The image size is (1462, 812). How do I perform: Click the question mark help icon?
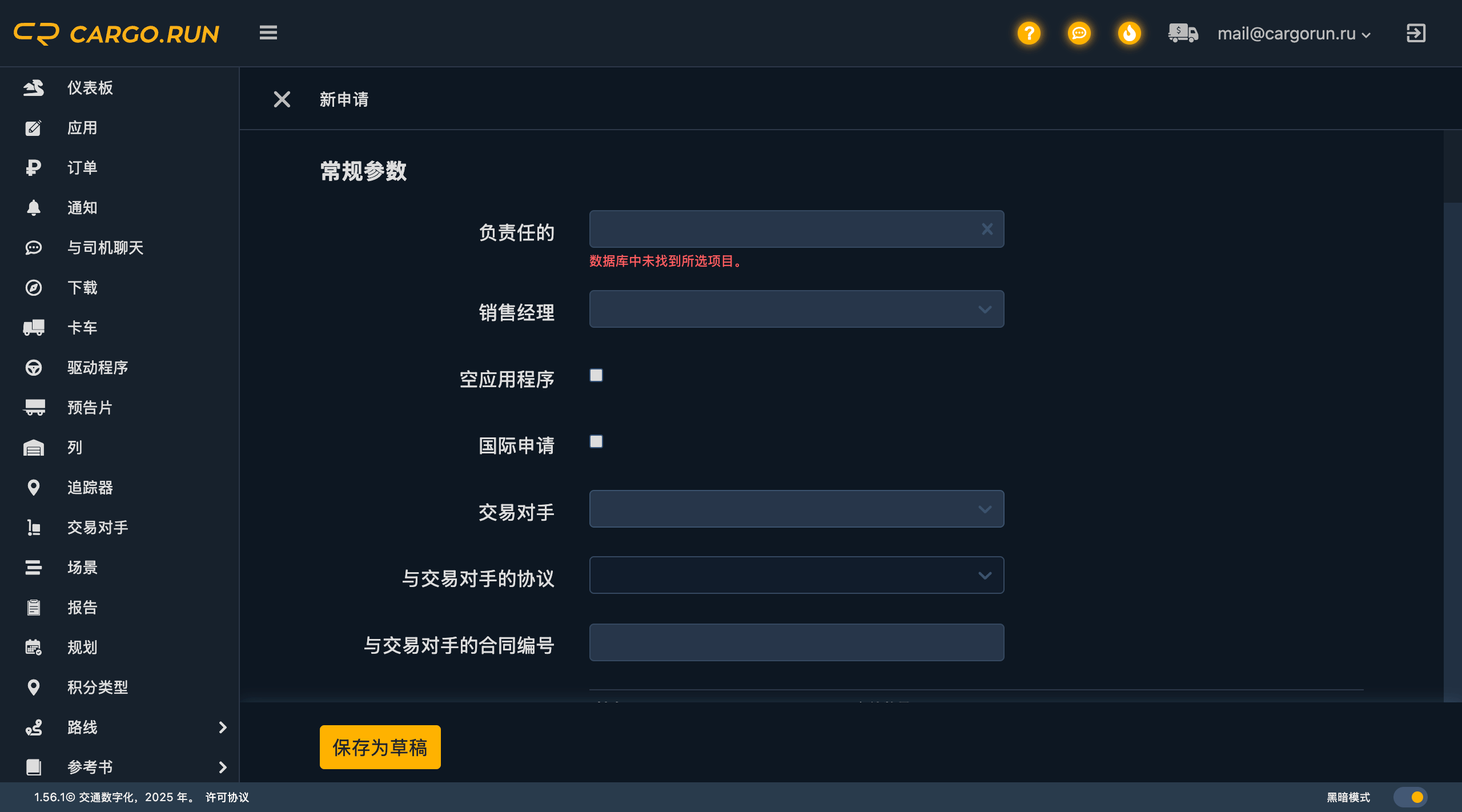[x=1029, y=33]
